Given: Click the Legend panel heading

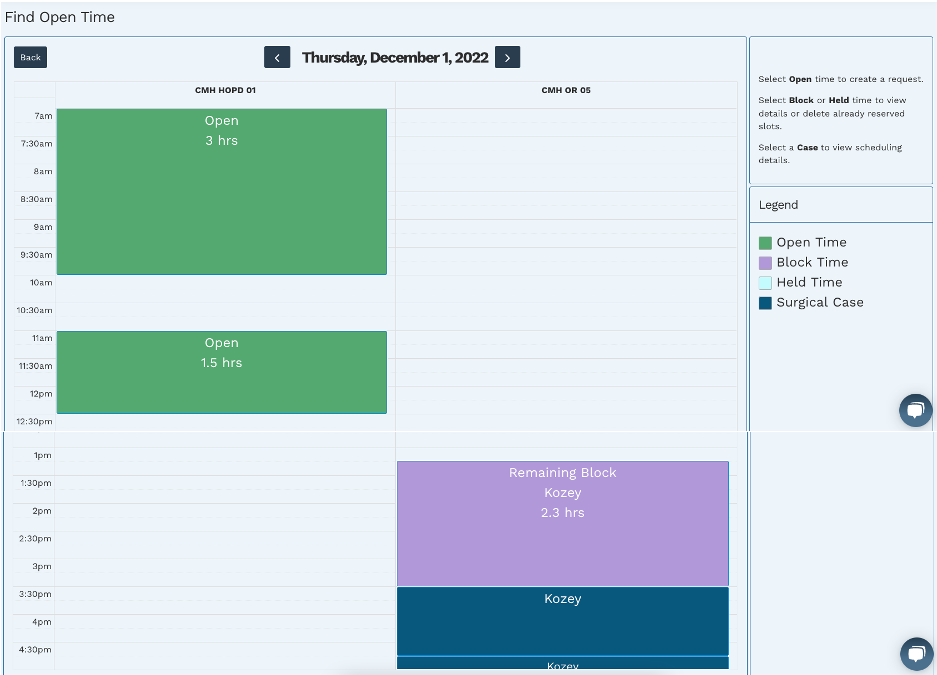Looking at the screenshot, I should 778,205.
